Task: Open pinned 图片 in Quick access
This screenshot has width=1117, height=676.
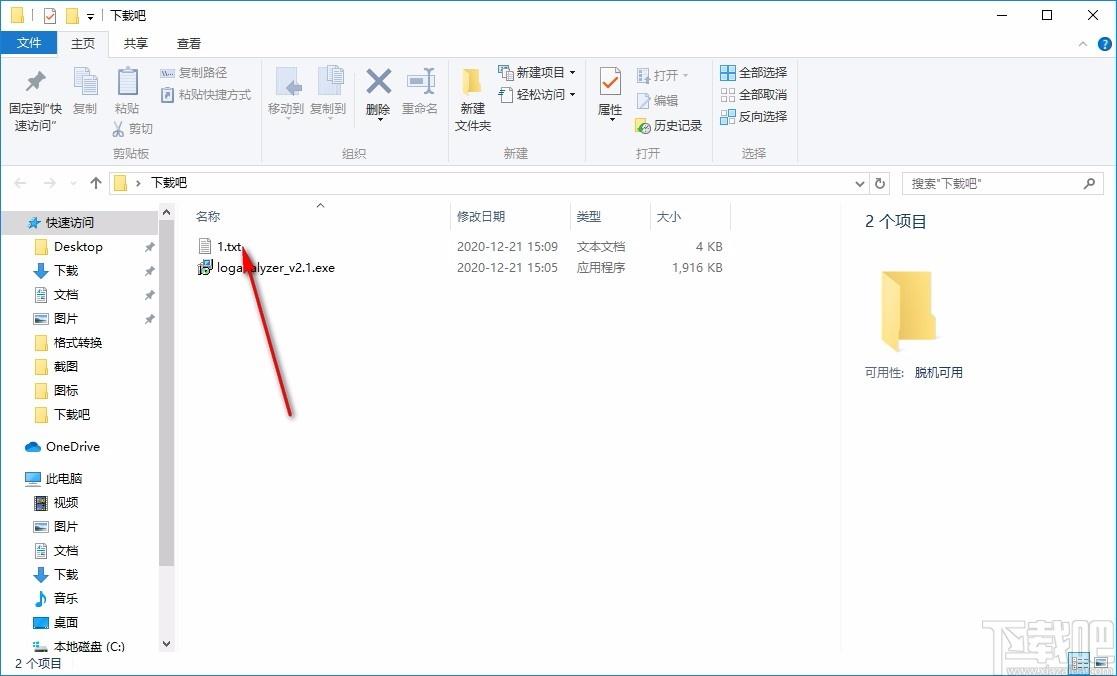Action: pyautogui.click(x=66, y=319)
